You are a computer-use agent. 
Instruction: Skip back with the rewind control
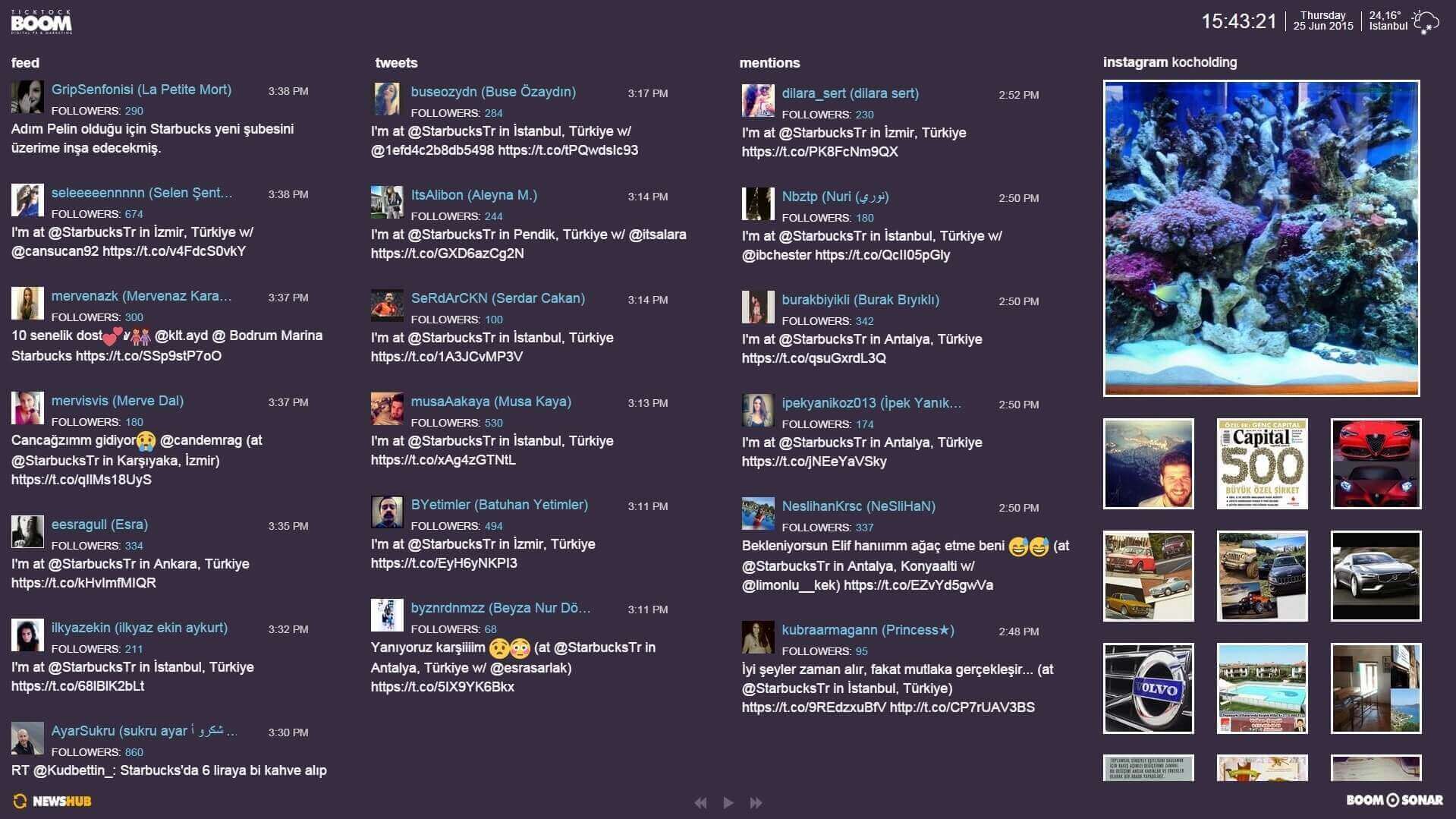[x=700, y=802]
